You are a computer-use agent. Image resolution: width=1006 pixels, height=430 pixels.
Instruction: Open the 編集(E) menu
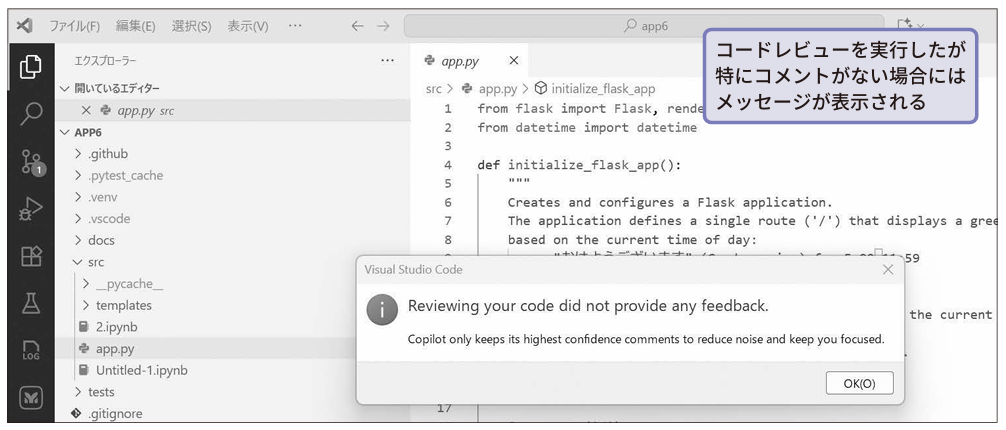tap(135, 26)
